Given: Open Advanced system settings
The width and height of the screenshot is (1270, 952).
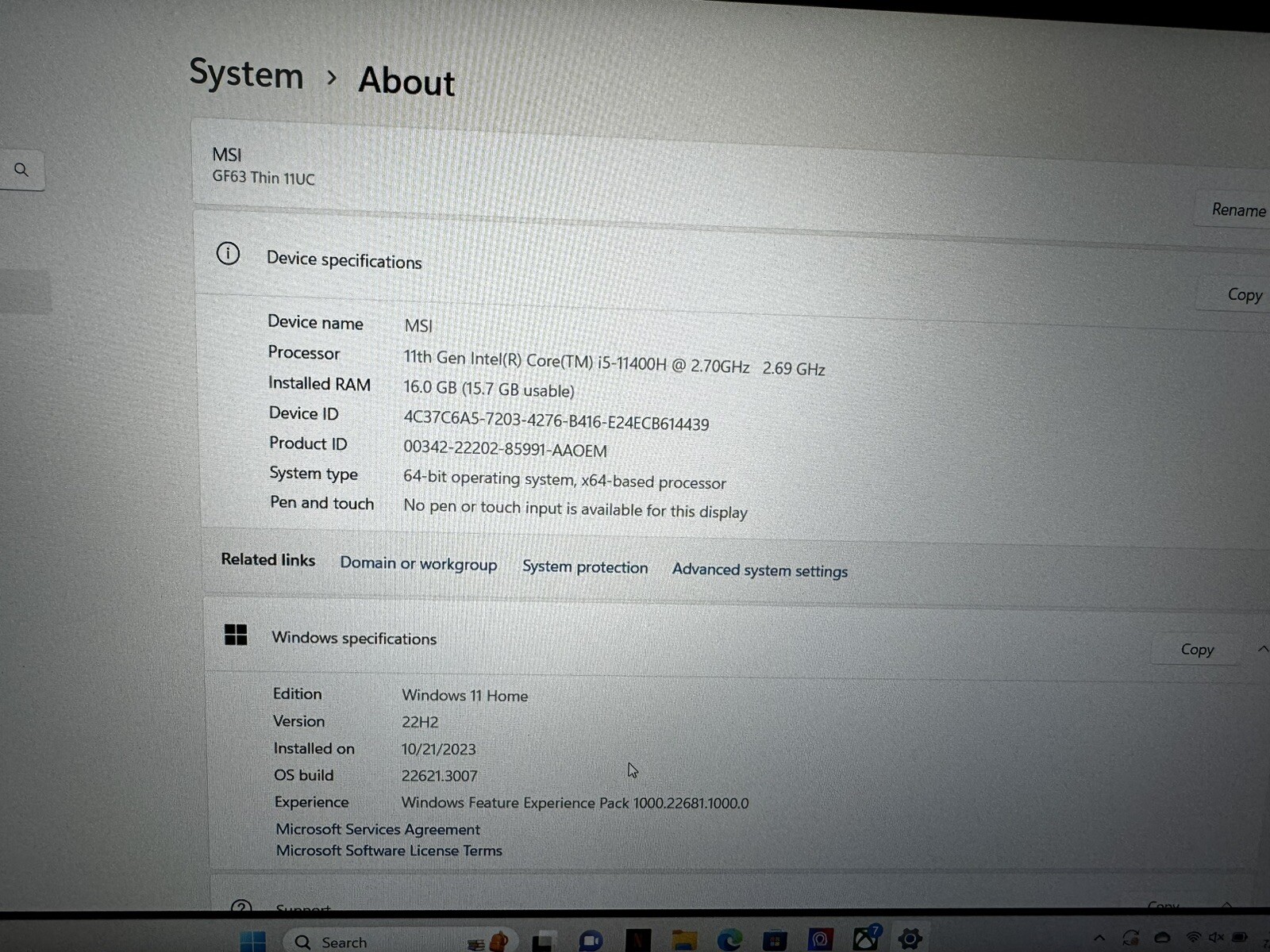Looking at the screenshot, I should [x=760, y=570].
